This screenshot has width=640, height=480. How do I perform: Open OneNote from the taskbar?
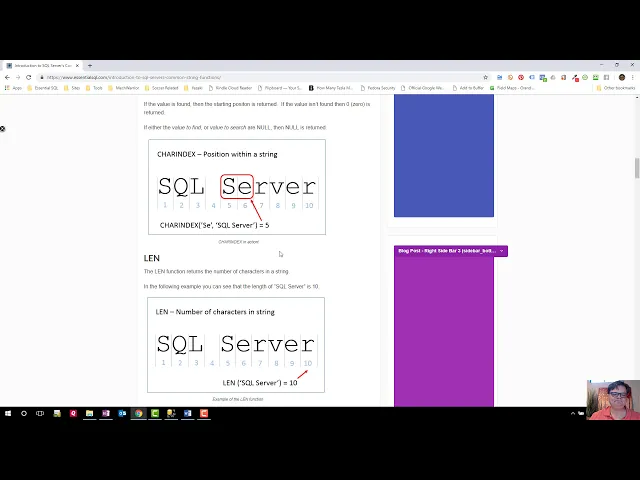coord(106,413)
